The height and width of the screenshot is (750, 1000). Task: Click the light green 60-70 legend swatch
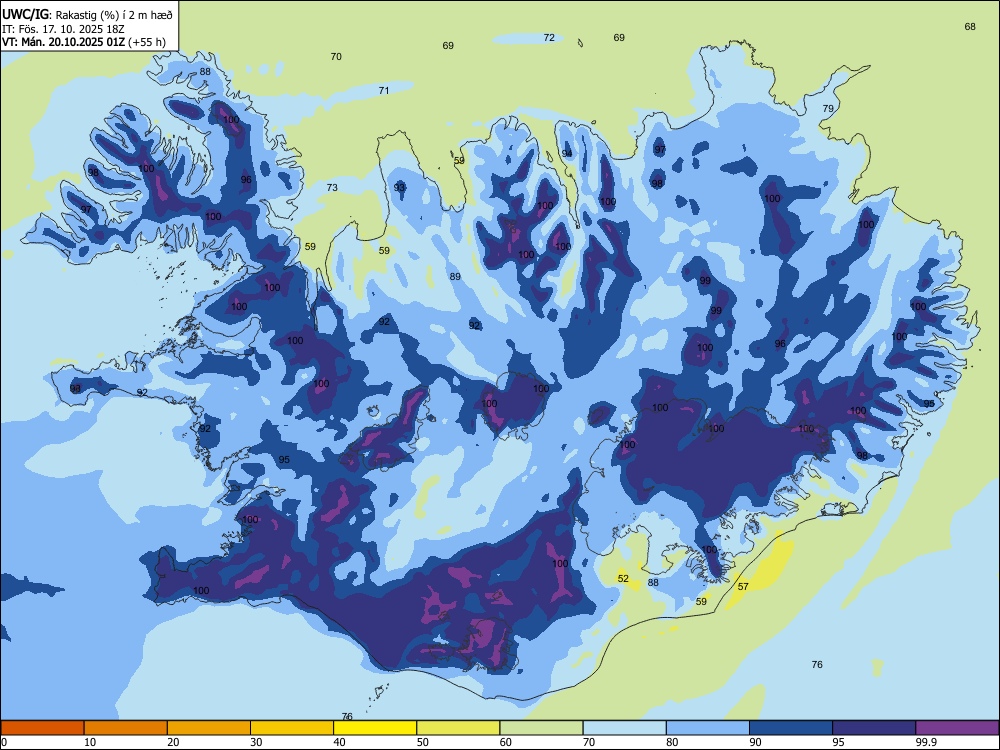541,728
